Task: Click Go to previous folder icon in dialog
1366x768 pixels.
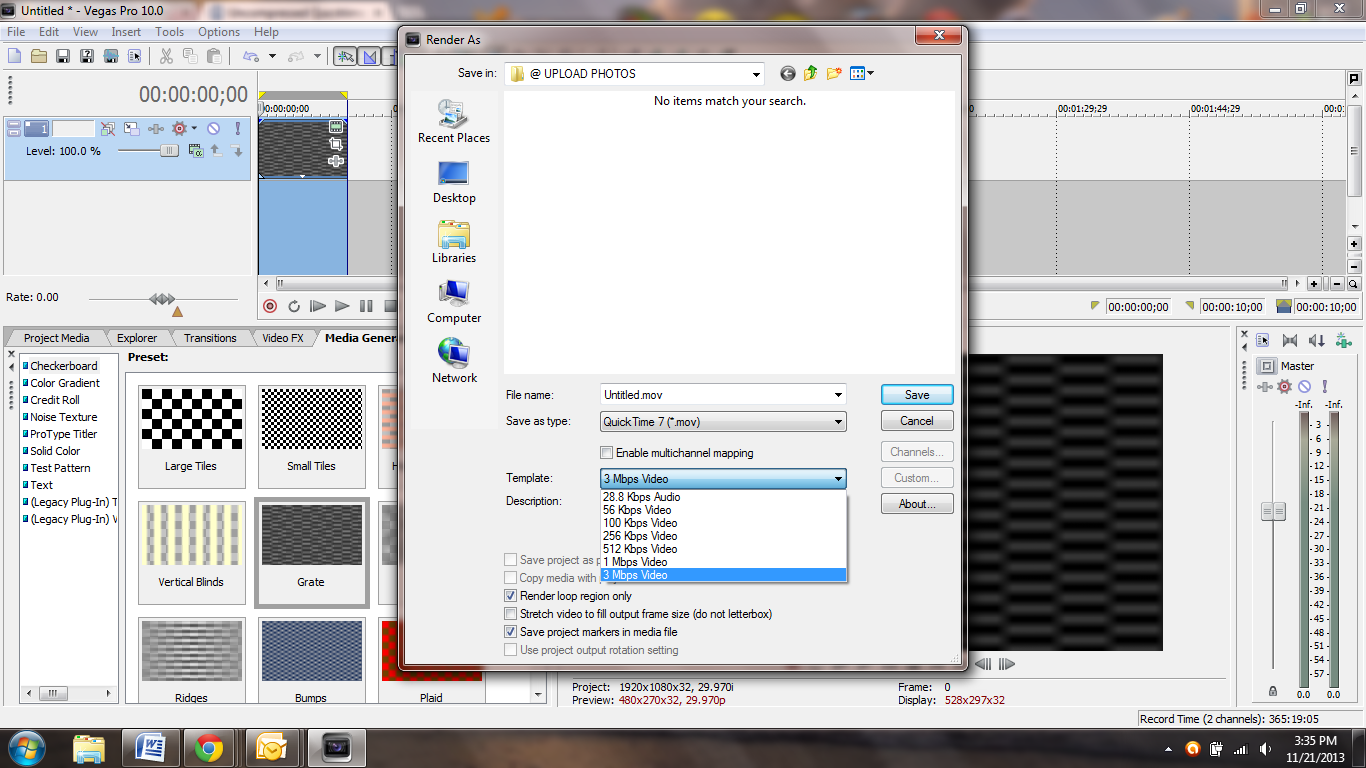Action: (x=788, y=73)
